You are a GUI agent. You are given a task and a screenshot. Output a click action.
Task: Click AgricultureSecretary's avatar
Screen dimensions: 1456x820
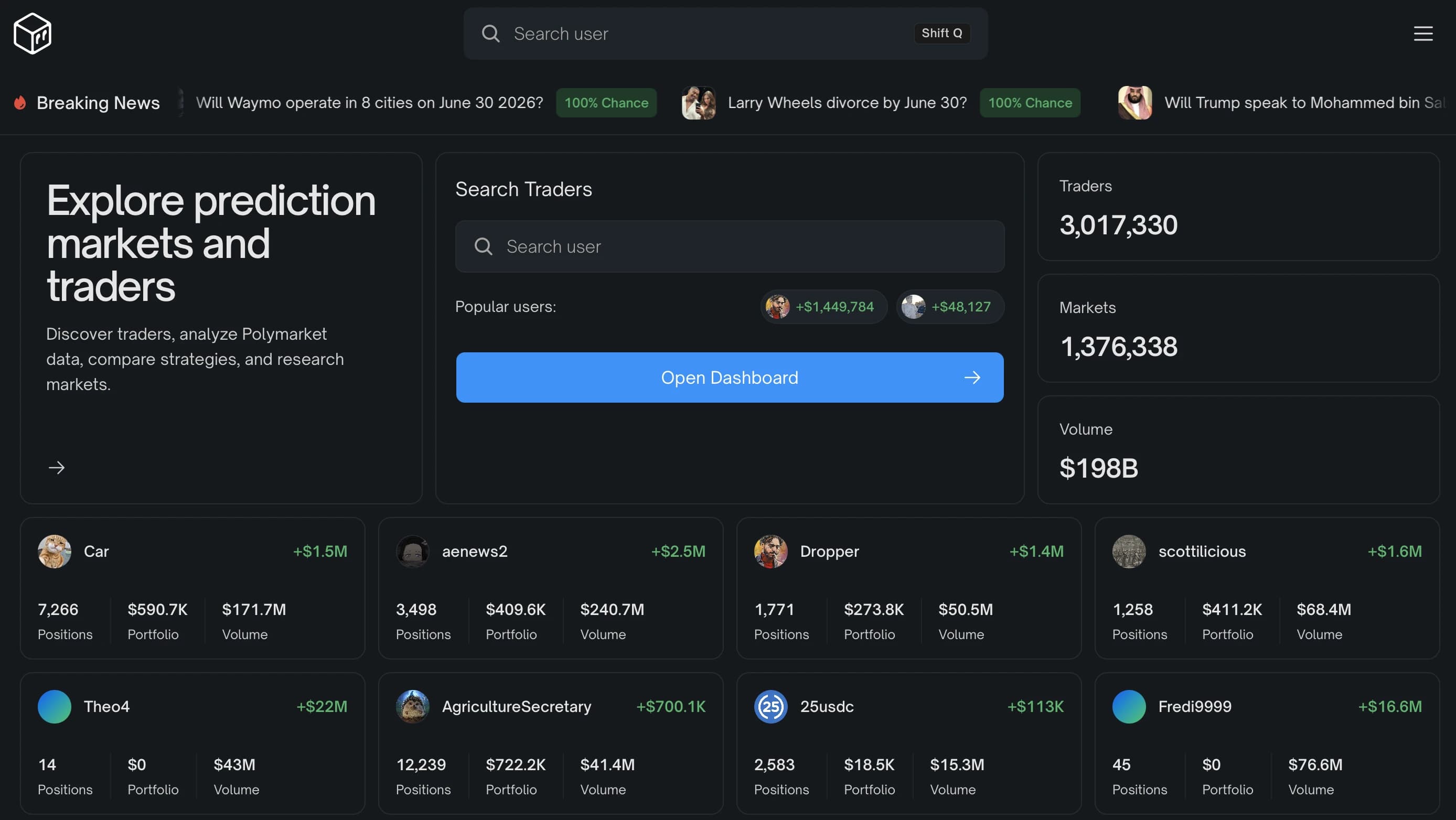pyautogui.click(x=413, y=706)
